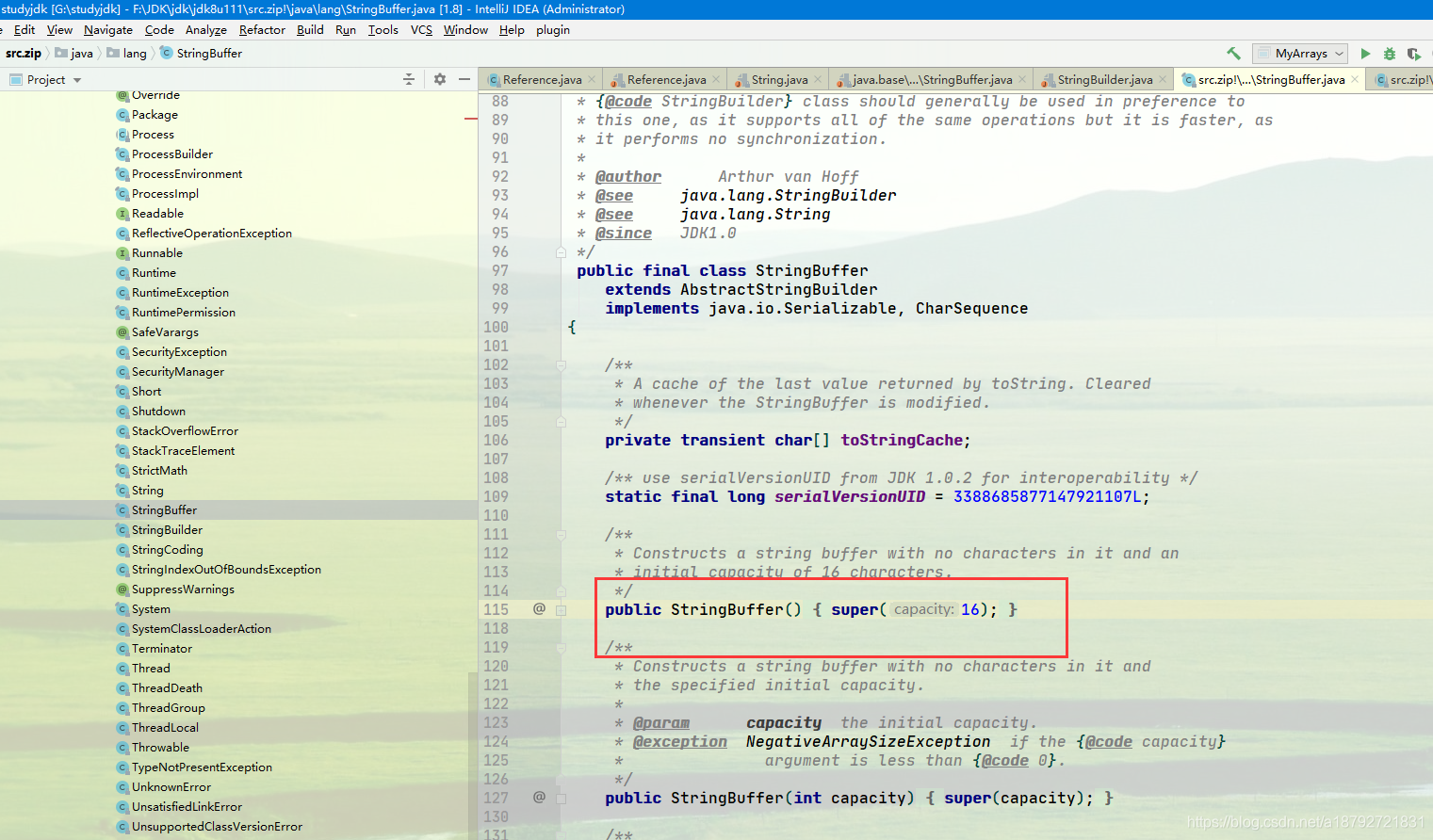This screenshot has width=1433, height=840.
Task: Collapse the doc comment at line 102
Action: [x=561, y=365]
